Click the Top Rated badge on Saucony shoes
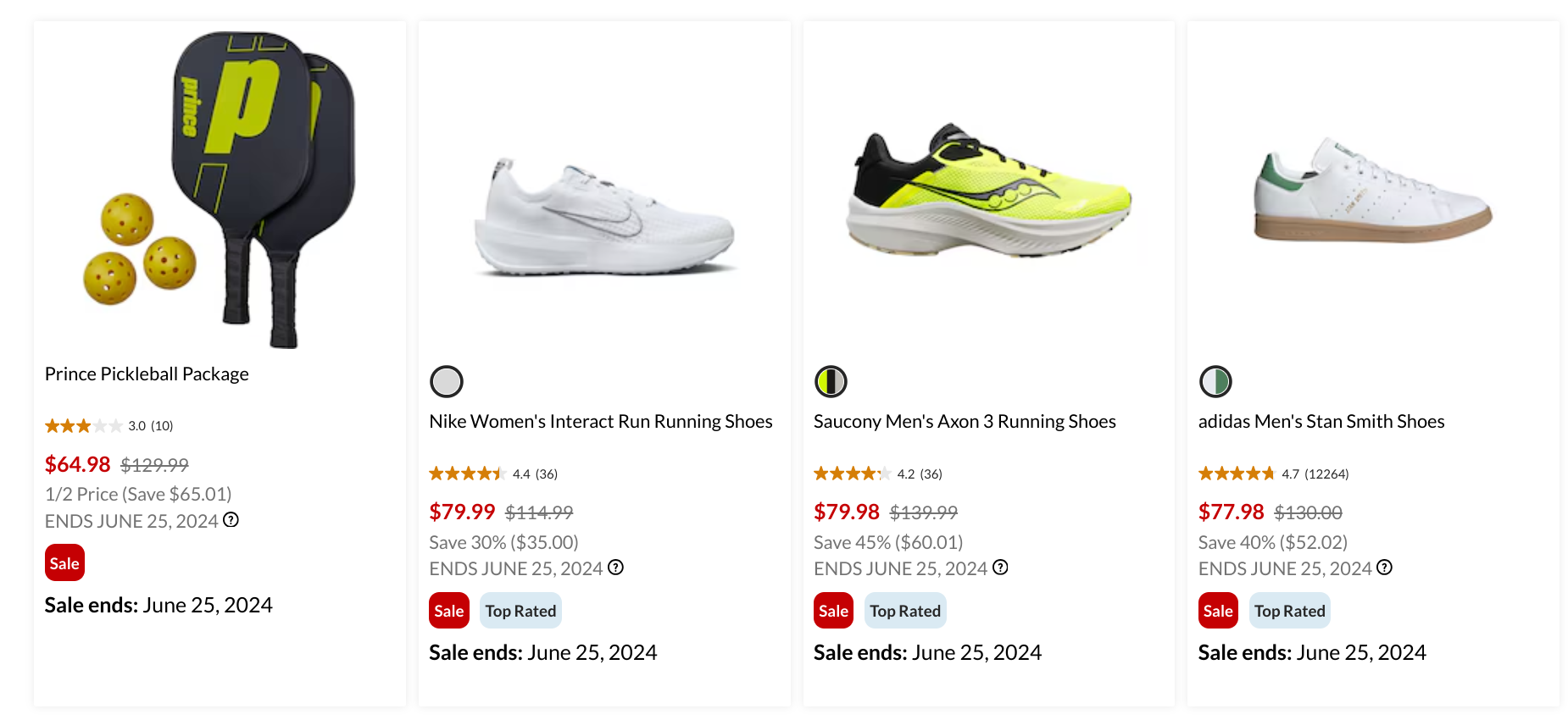Viewport: 1568px width, 720px height. point(905,611)
